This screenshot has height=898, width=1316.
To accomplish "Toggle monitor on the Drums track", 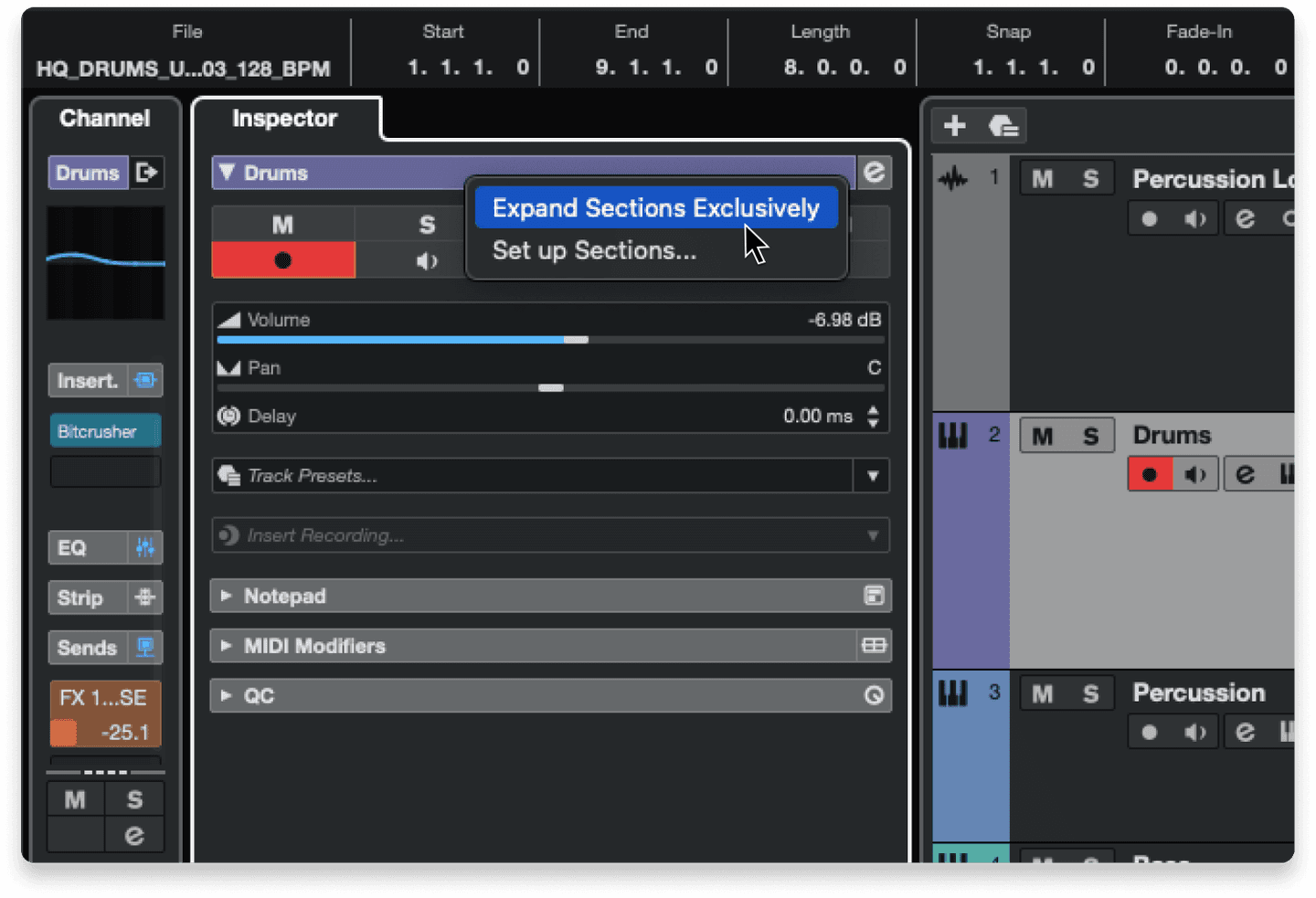I will click(x=1194, y=473).
